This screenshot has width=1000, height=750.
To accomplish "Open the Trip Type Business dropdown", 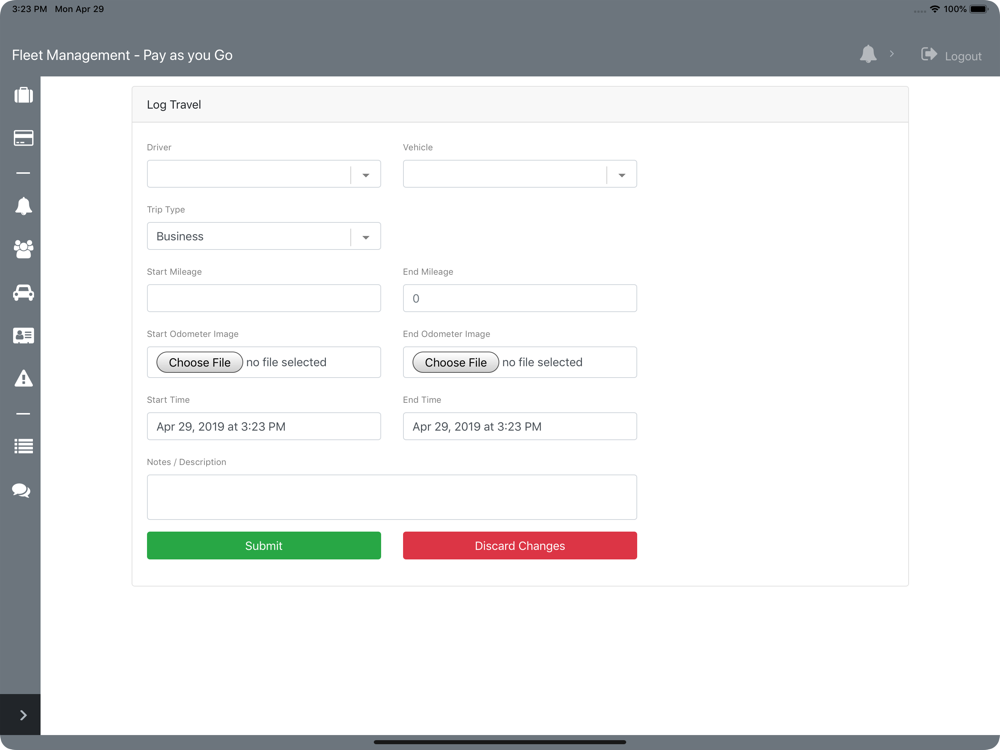I will point(263,236).
